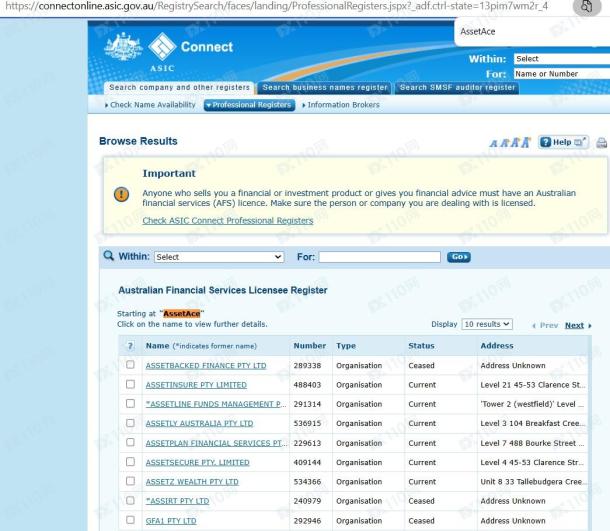Open ASSETSECURE PTY. LIMITED details

(198, 463)
